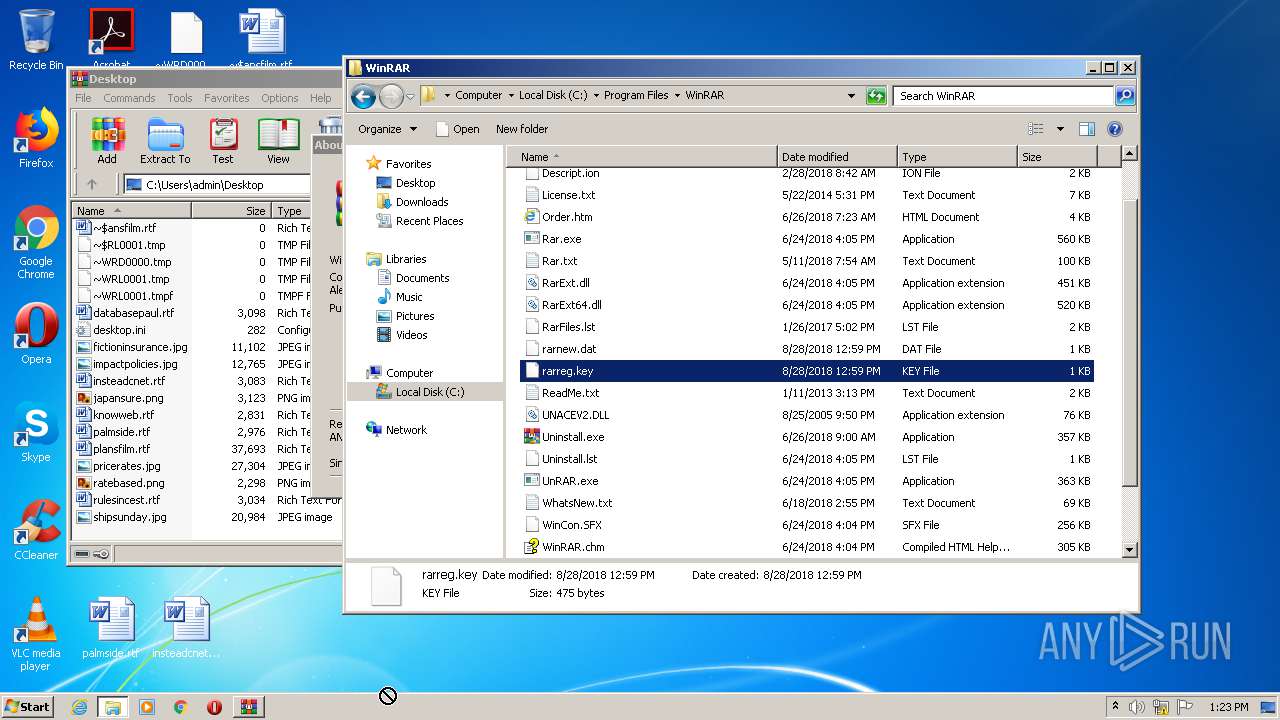Sort by Size column in Explorer

(x=1056, y=157)
